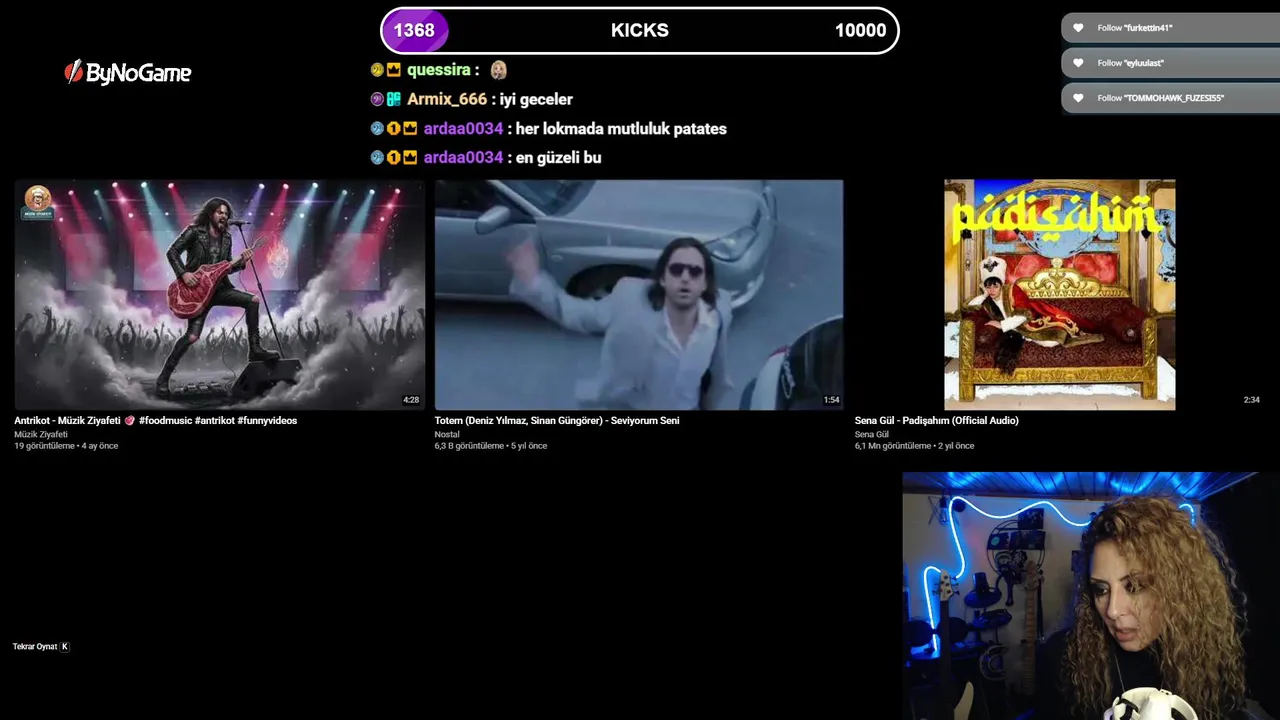Viewport: 1280px width, 720px height.
Task: Click '19 görüntüleme • 4 ay önce' text
Action: (x=66, y=446)
